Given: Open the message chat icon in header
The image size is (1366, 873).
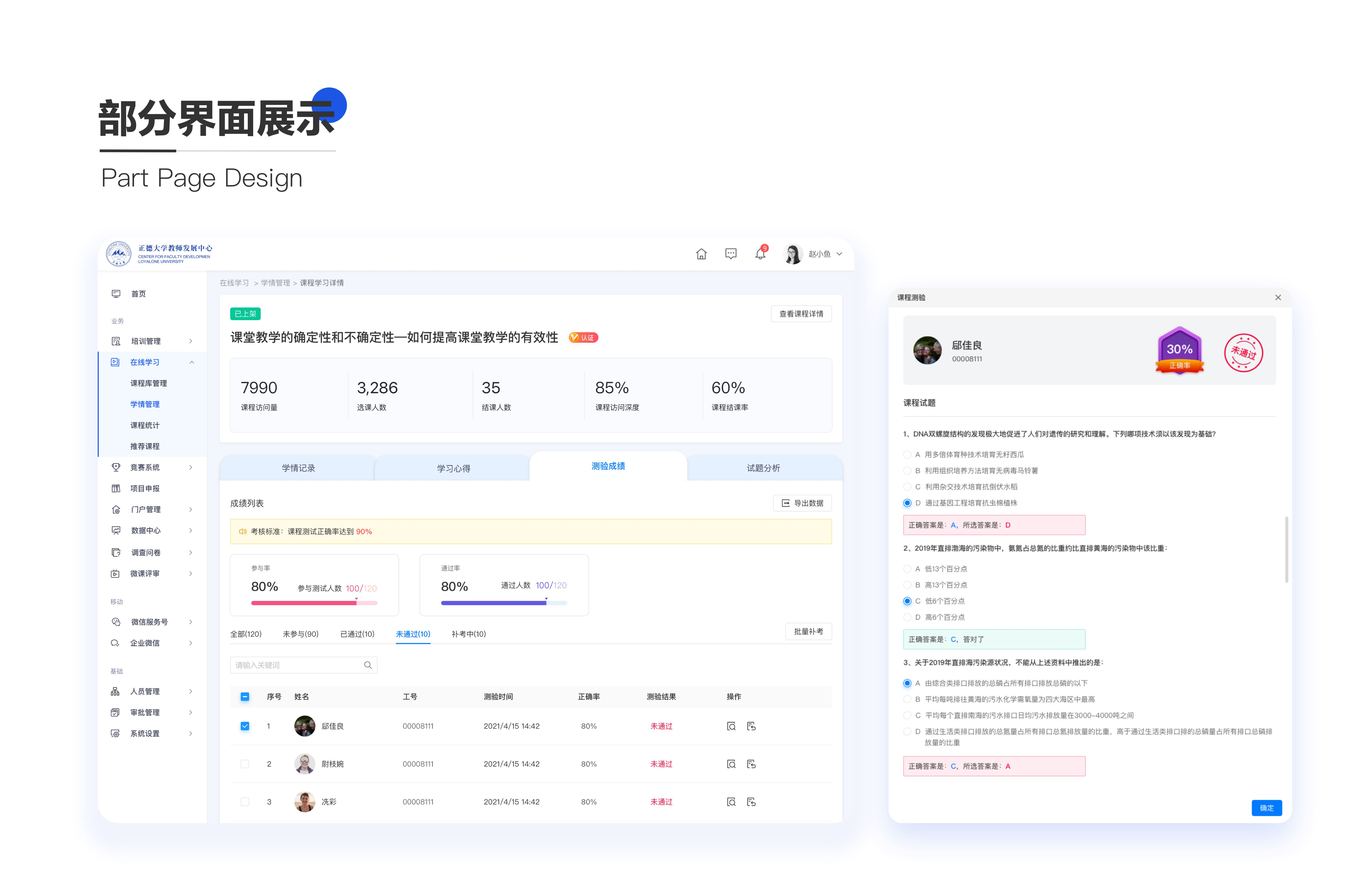Looking at the screenshot, I should coord(731,254).
